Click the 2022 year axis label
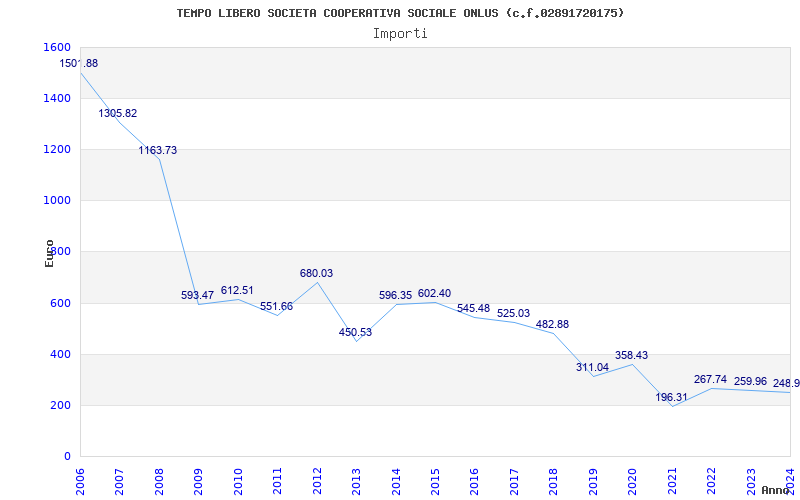Viewport: 800px width, 500px height. (x=712, y=483)
